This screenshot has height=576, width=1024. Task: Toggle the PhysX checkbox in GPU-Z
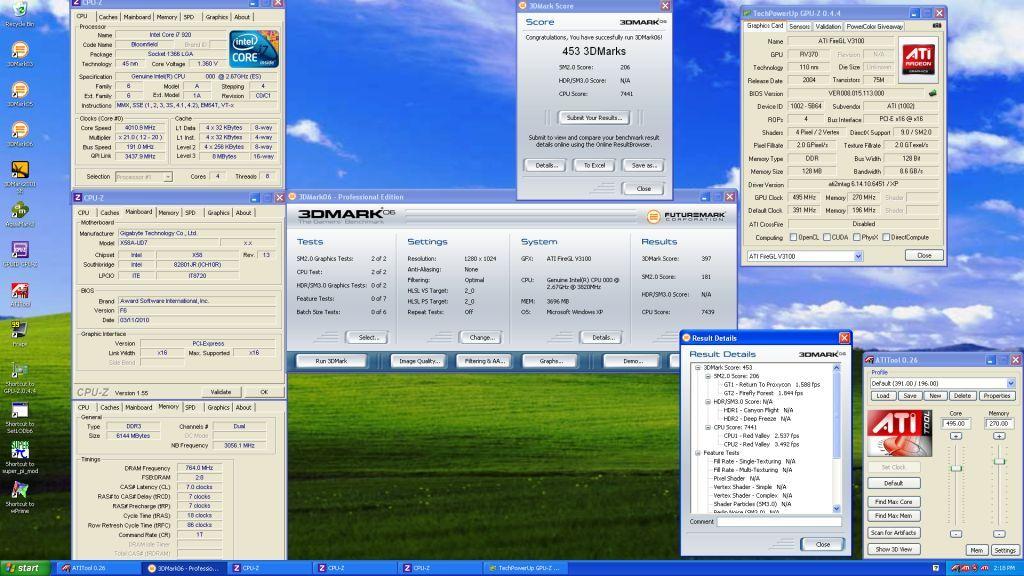[x=856, y=237]
